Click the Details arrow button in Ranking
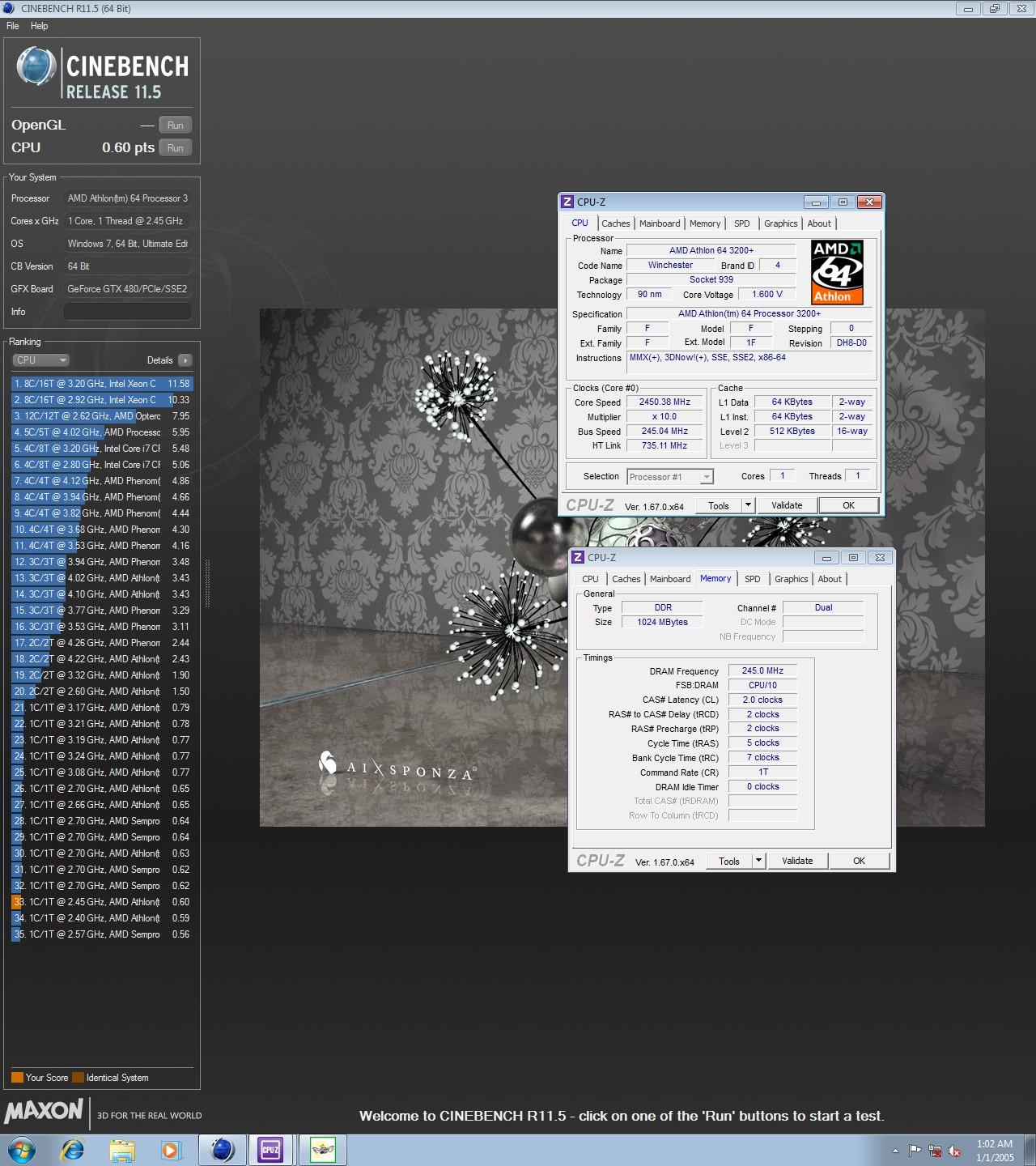The image size is (1036, 1166). (185, 360)
